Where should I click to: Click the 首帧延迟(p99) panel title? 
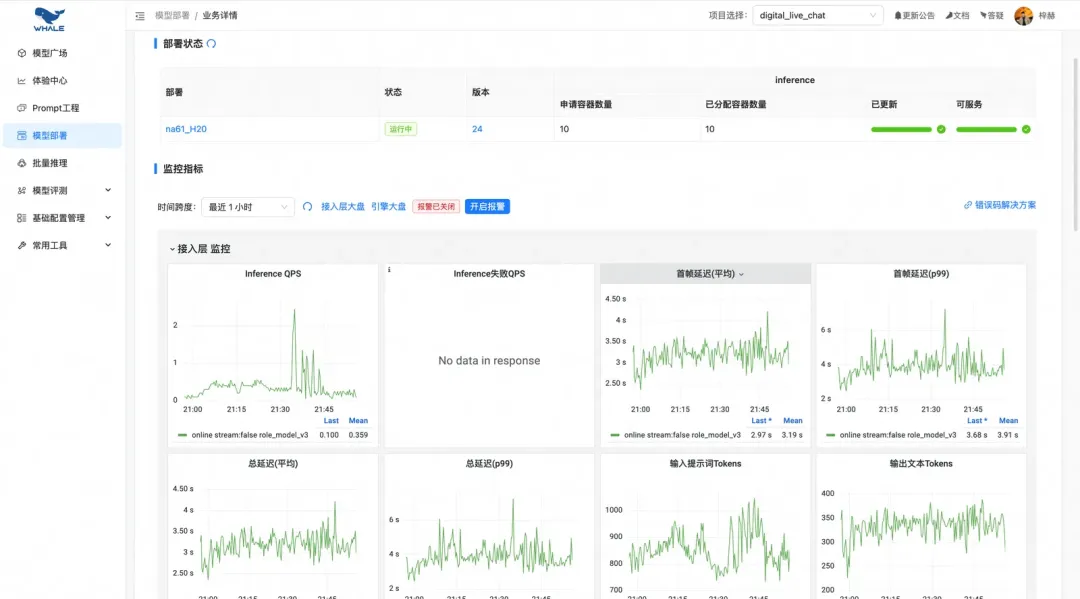tap(921, 274)
